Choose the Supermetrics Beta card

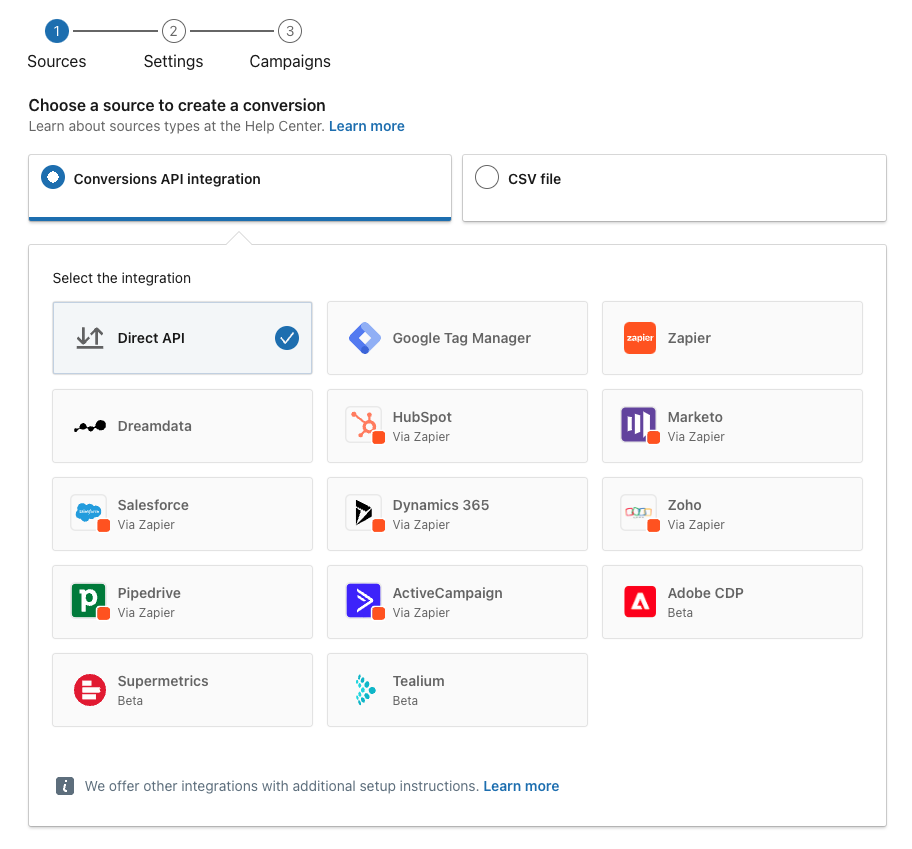coord(183,690)
